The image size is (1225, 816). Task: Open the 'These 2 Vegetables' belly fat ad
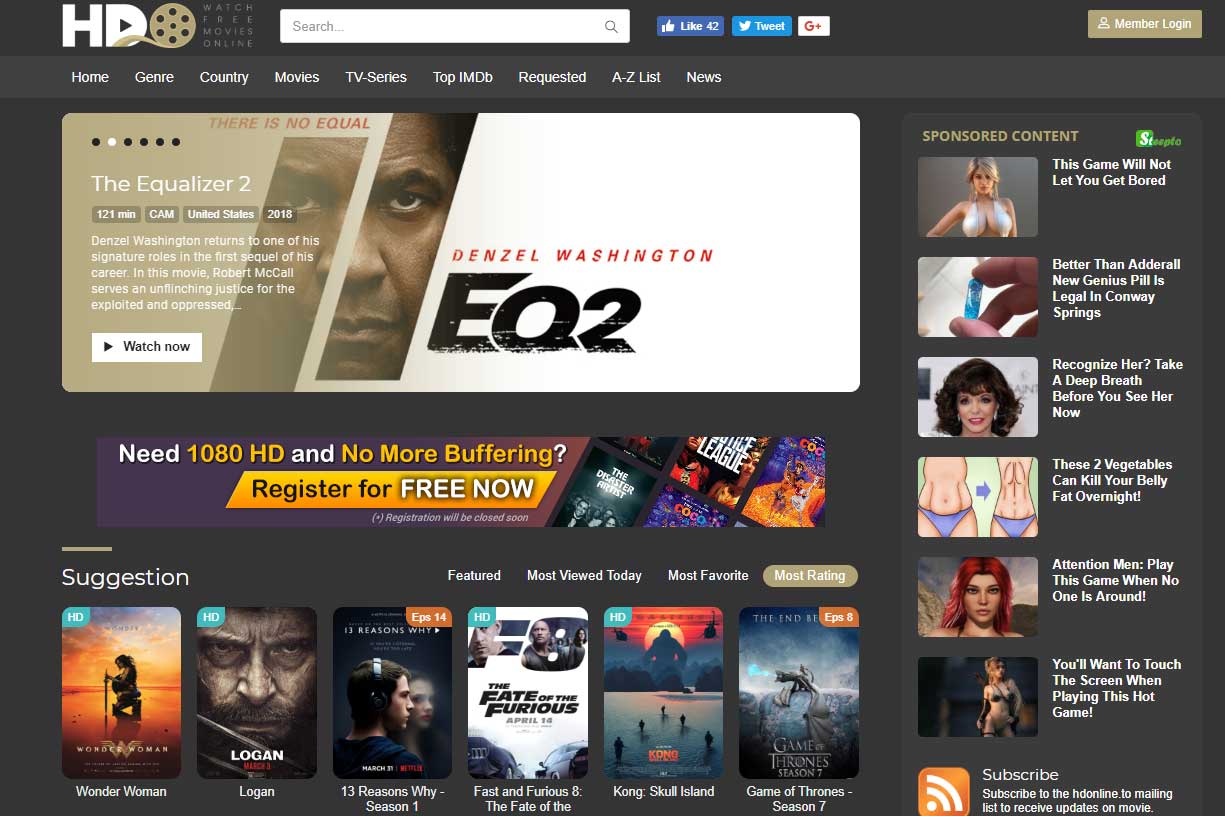tap(1112, 480)
